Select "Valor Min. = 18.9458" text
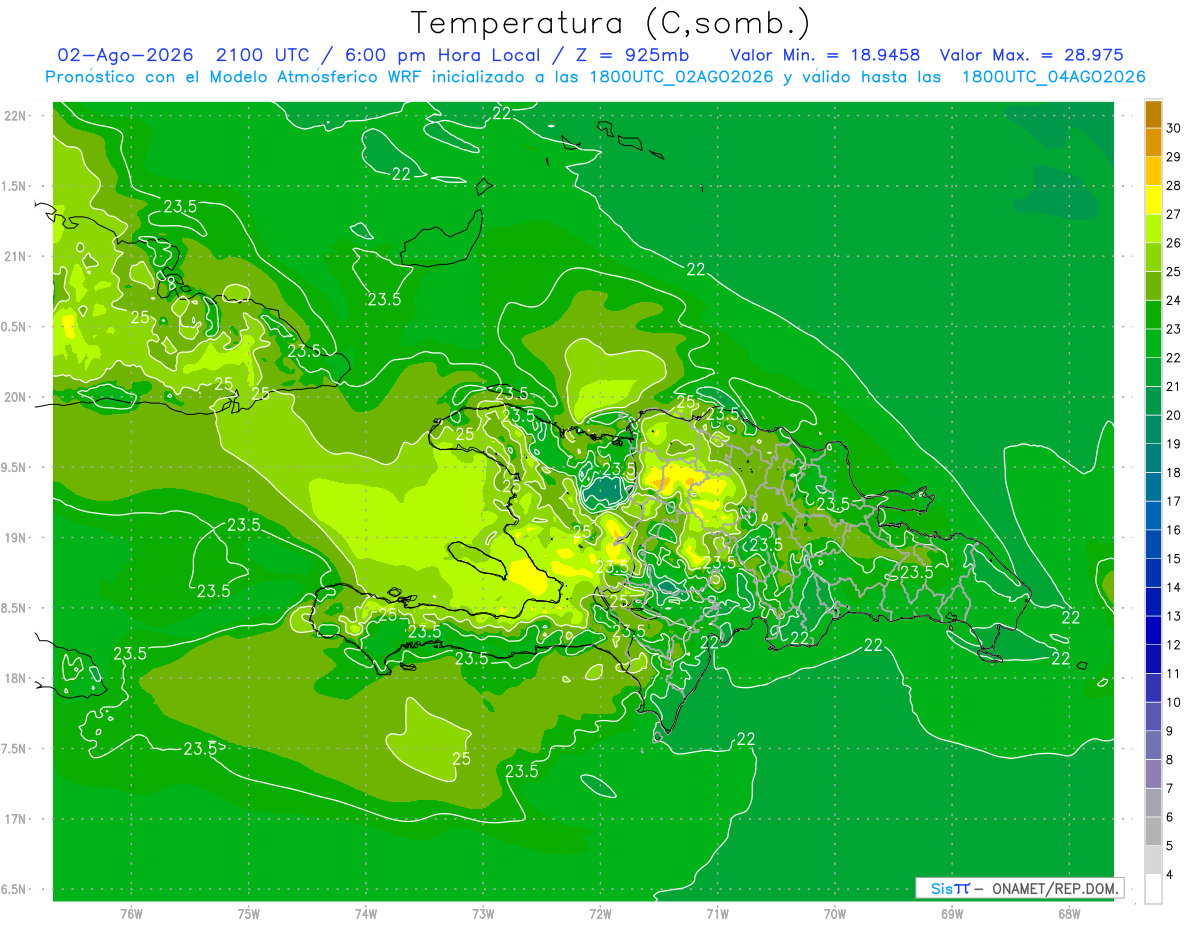Image resolution: width=1200 pixels, height=927 pixels. click(825, 56)
